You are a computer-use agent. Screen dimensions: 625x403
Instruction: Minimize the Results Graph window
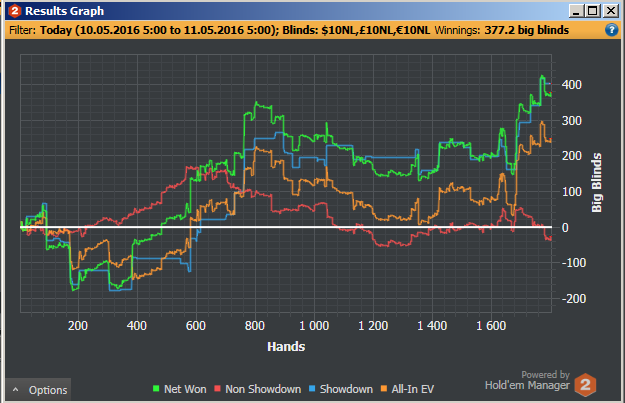pyautogui.click(x=576, y=11)
